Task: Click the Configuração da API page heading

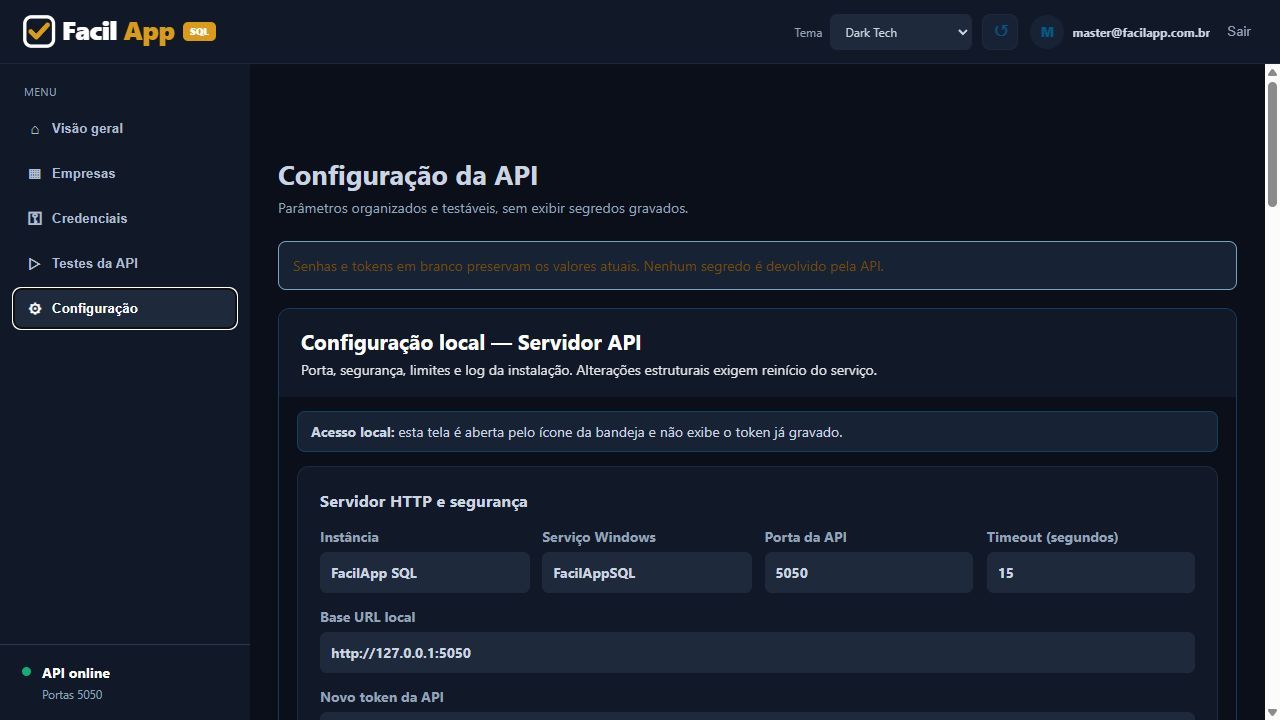Action: click(408, 176)
